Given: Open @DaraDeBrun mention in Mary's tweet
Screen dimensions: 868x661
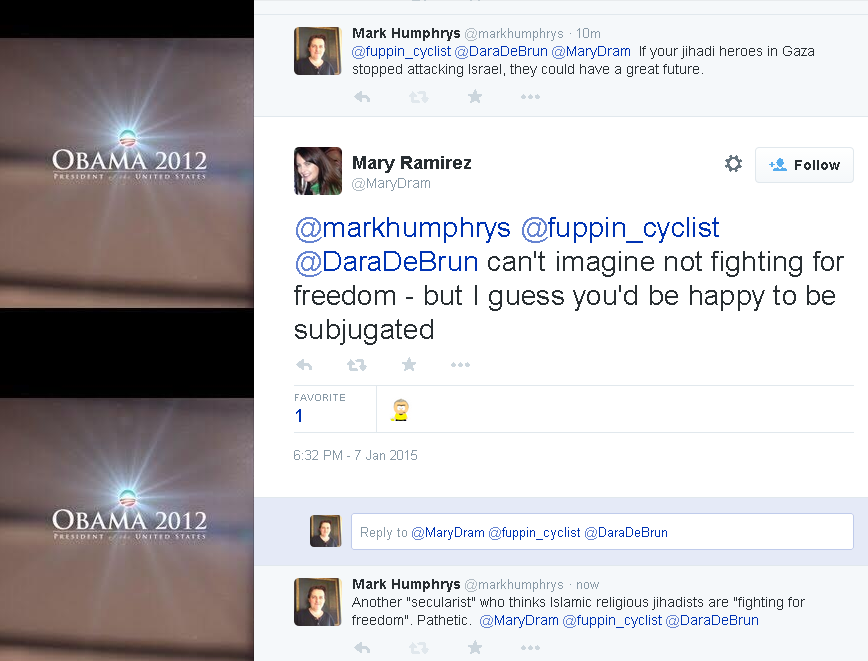Looking at the screenshot, I should point(385,263).
